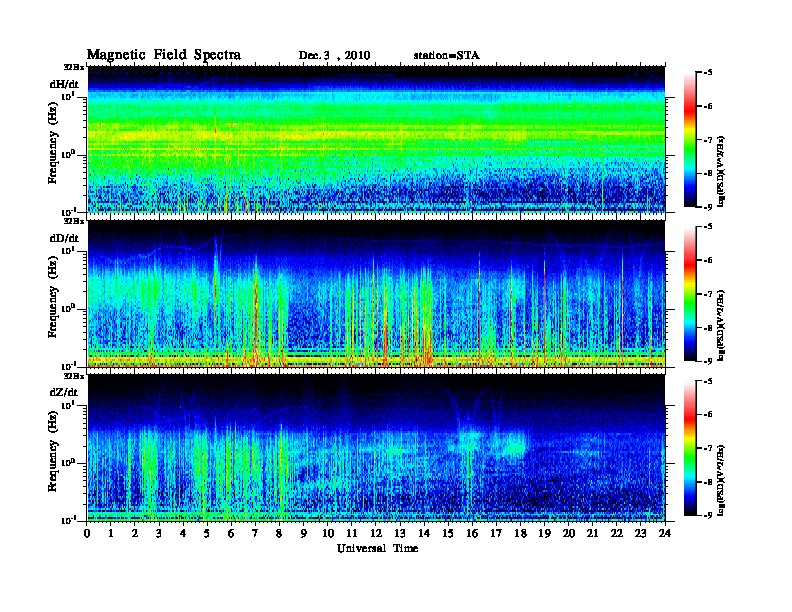Click the dZ/dt panel color scale bar

(690, 448)
